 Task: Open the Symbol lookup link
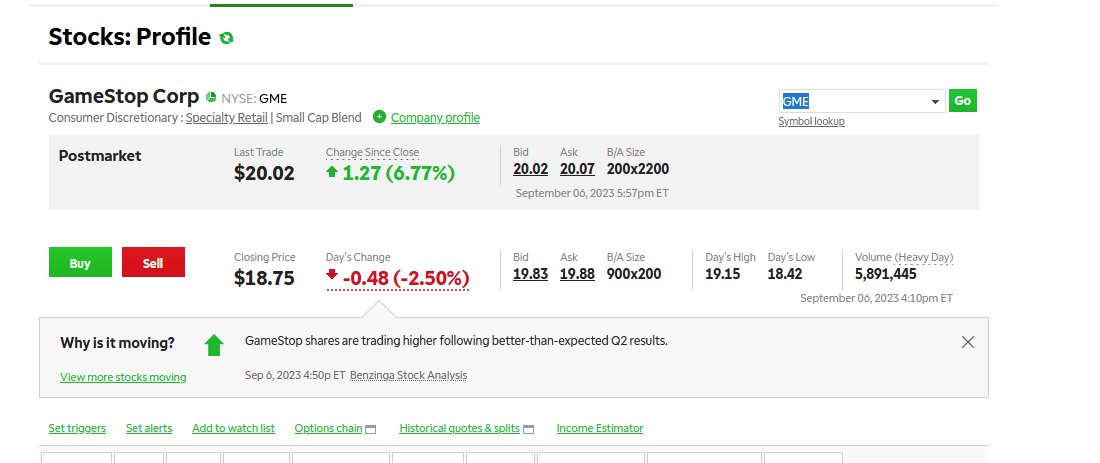point(812,122)
